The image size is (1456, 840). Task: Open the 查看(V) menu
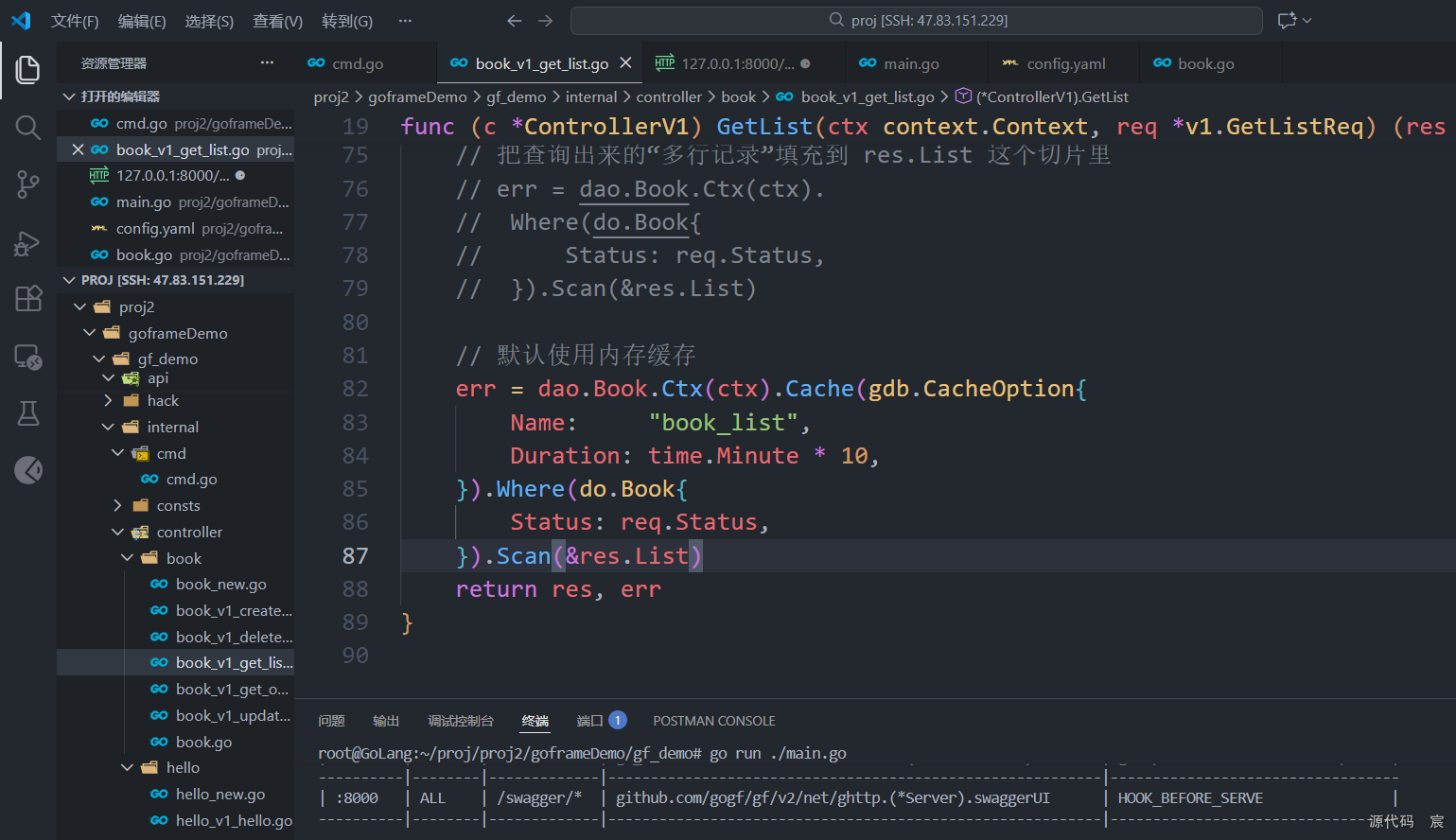click(277, 21)
